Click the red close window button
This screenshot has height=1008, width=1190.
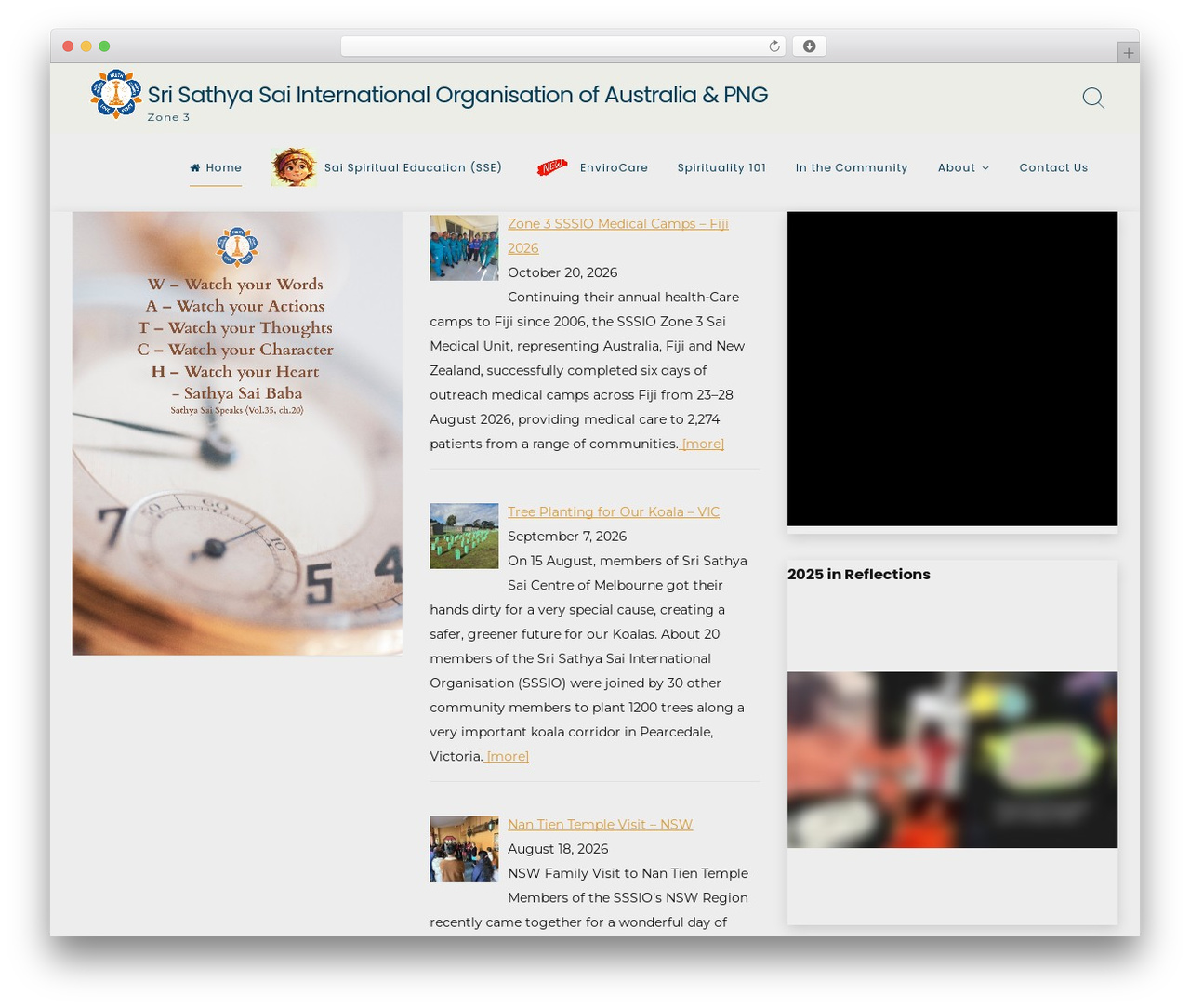coord(68,46)
